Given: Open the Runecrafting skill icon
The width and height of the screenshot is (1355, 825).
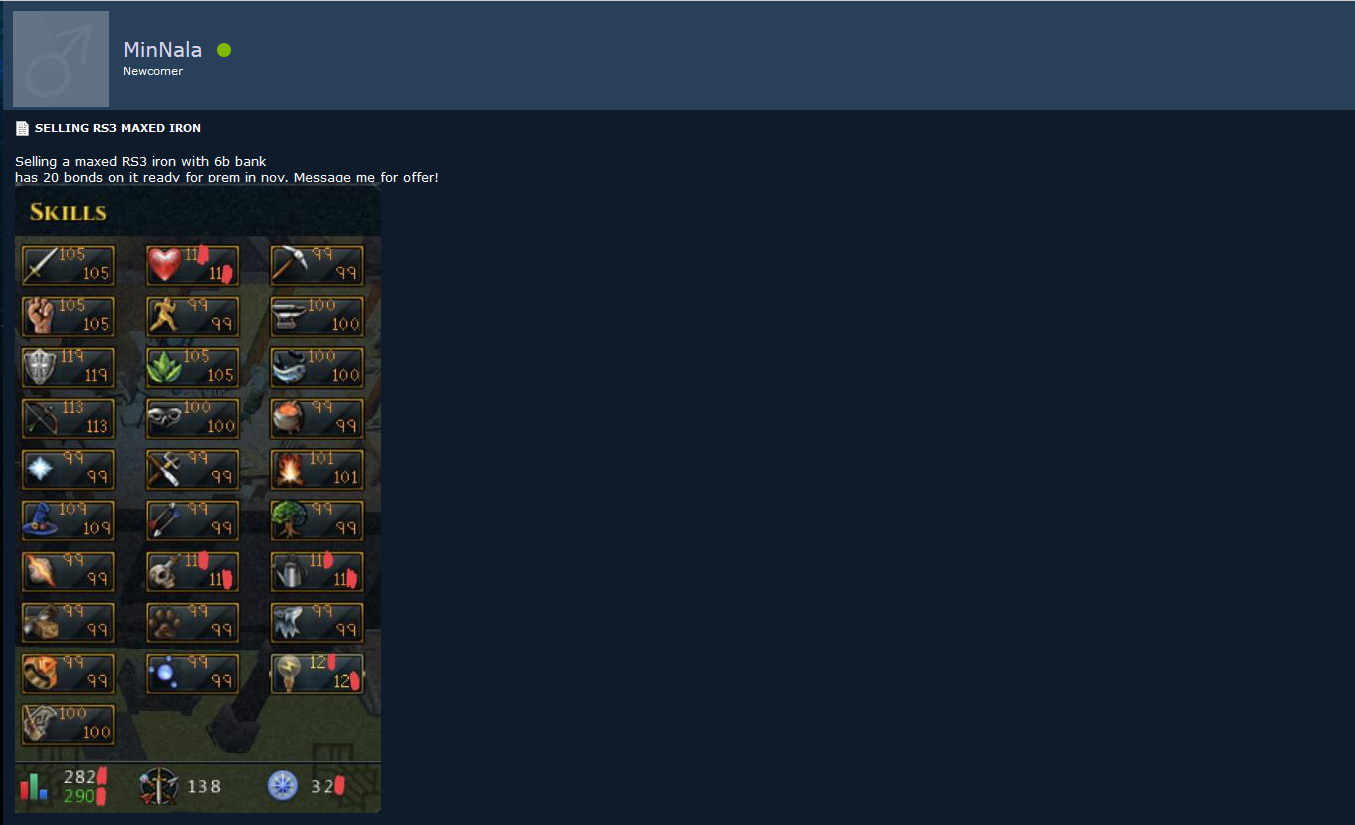Looking at the screenshot, I should (x=43, y=571).
